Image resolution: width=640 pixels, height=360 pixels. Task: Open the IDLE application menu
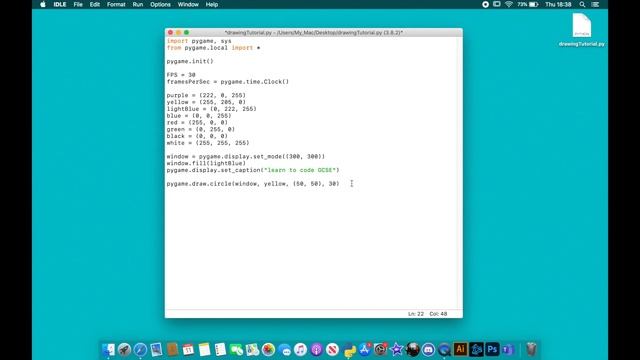tap(60, 4)
